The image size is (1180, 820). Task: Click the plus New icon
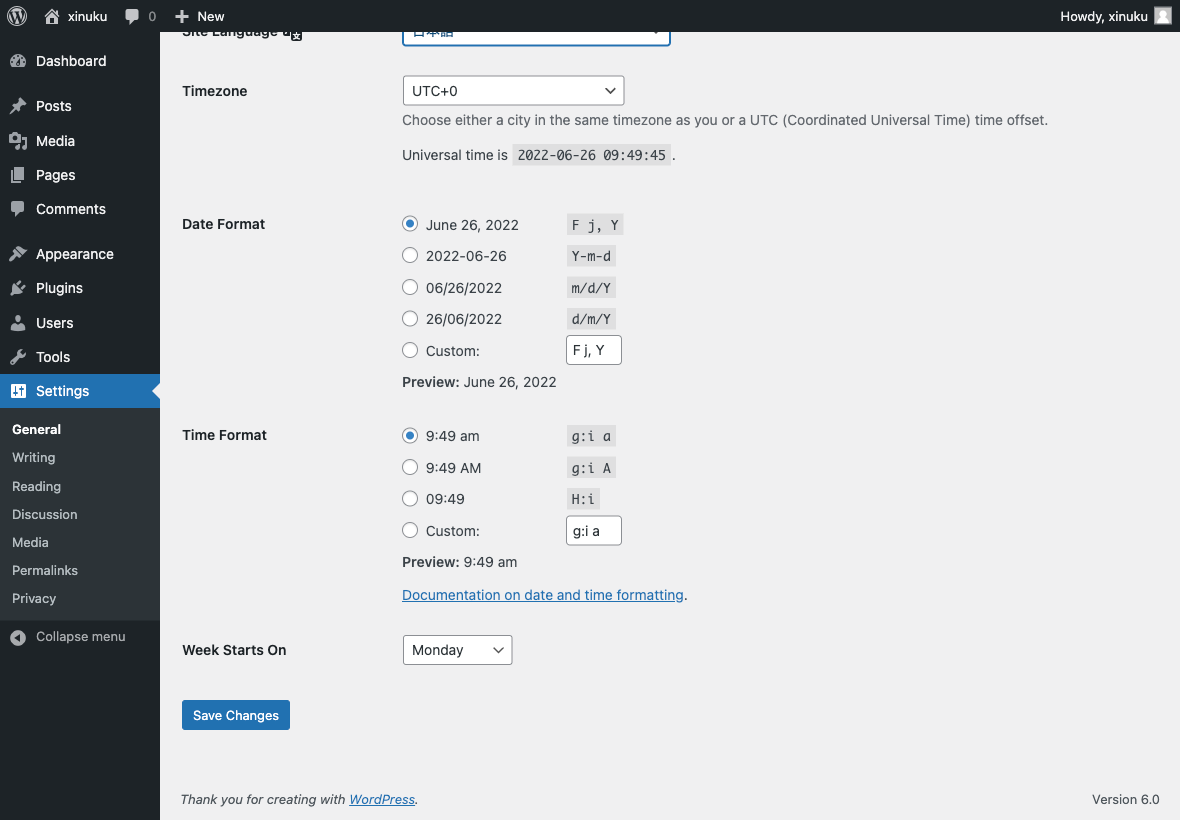point(181,16)
